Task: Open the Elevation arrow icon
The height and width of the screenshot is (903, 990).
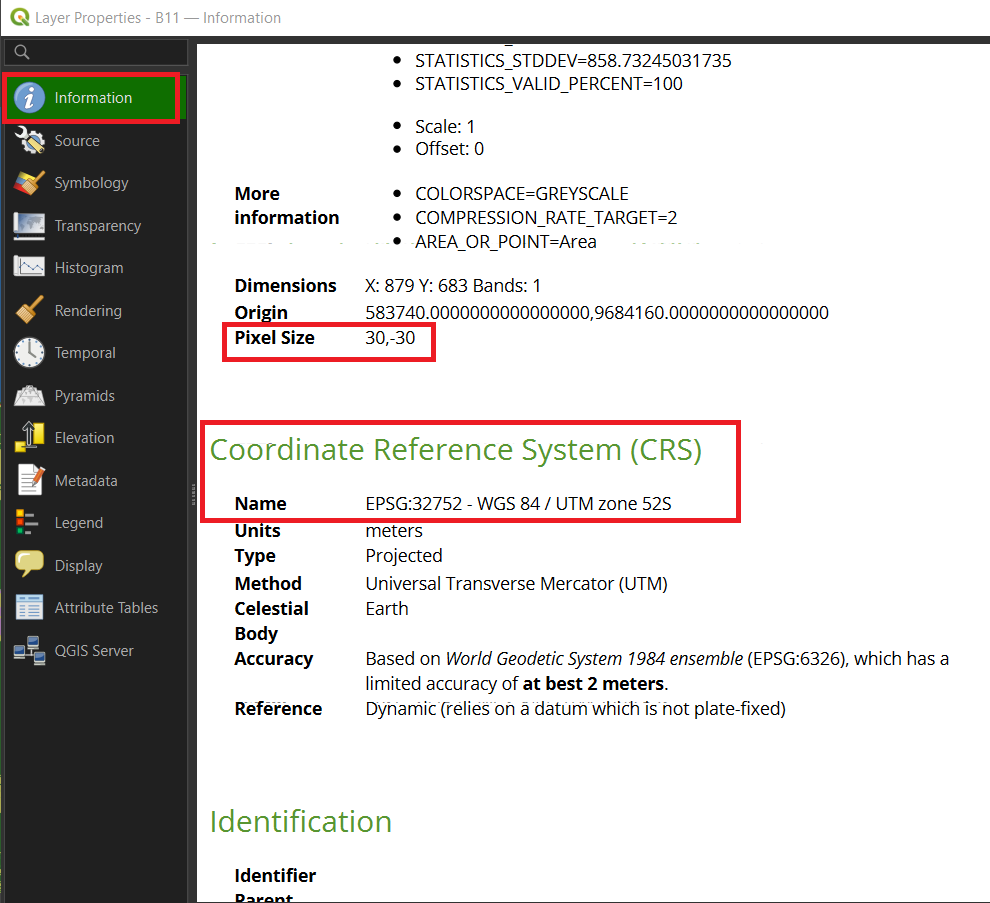Action: (30, 437)
